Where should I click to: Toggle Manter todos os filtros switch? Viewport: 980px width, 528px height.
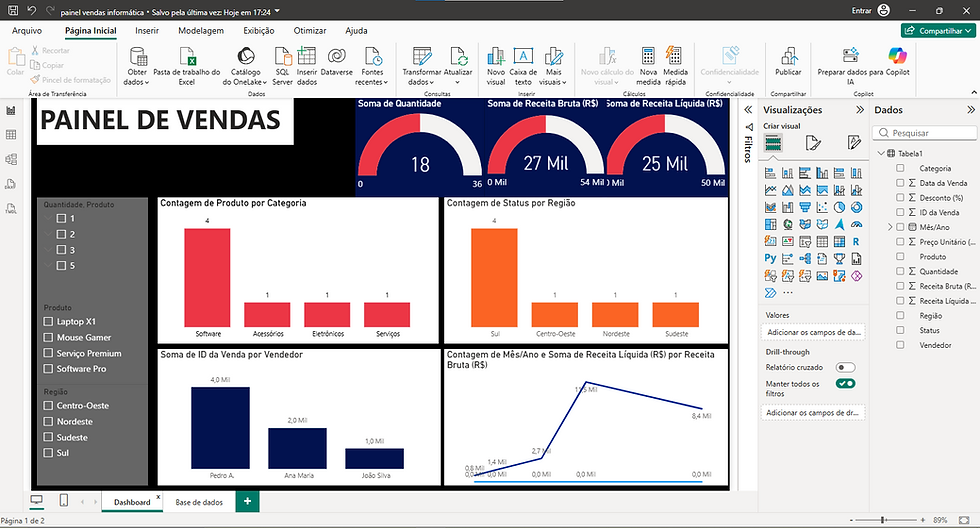coord(845,384)
